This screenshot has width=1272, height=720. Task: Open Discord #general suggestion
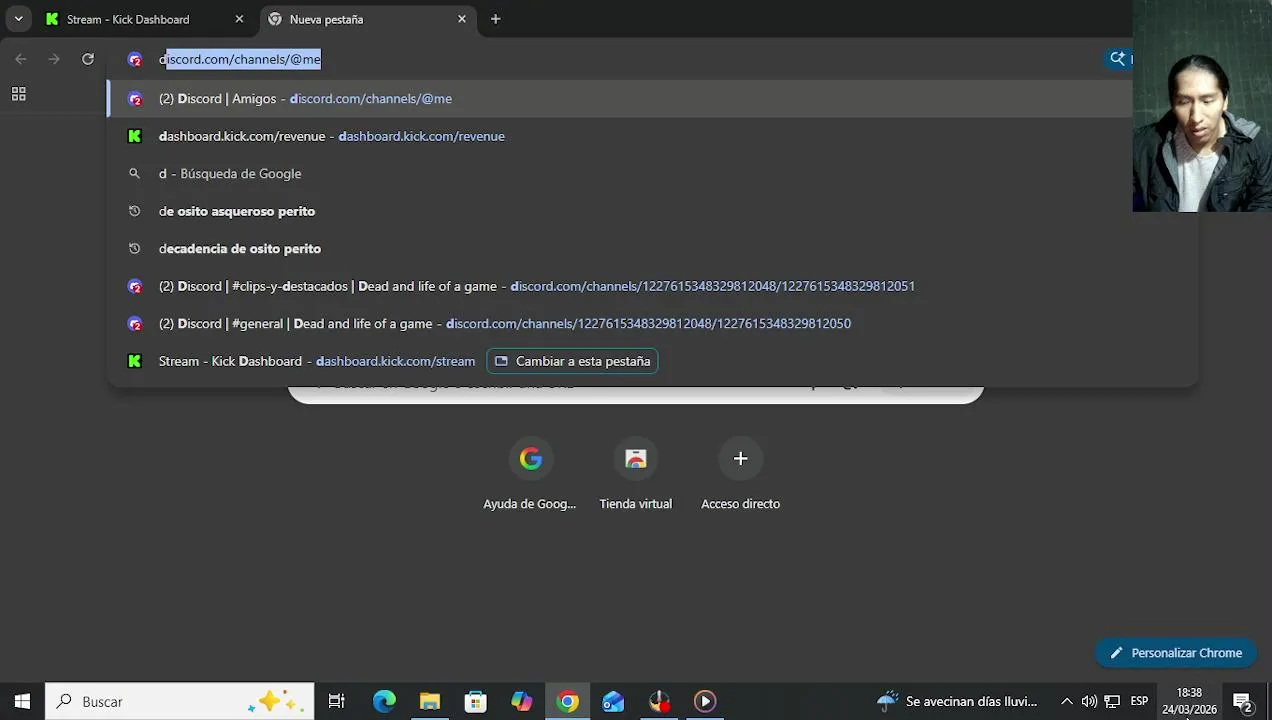(652, 324)
